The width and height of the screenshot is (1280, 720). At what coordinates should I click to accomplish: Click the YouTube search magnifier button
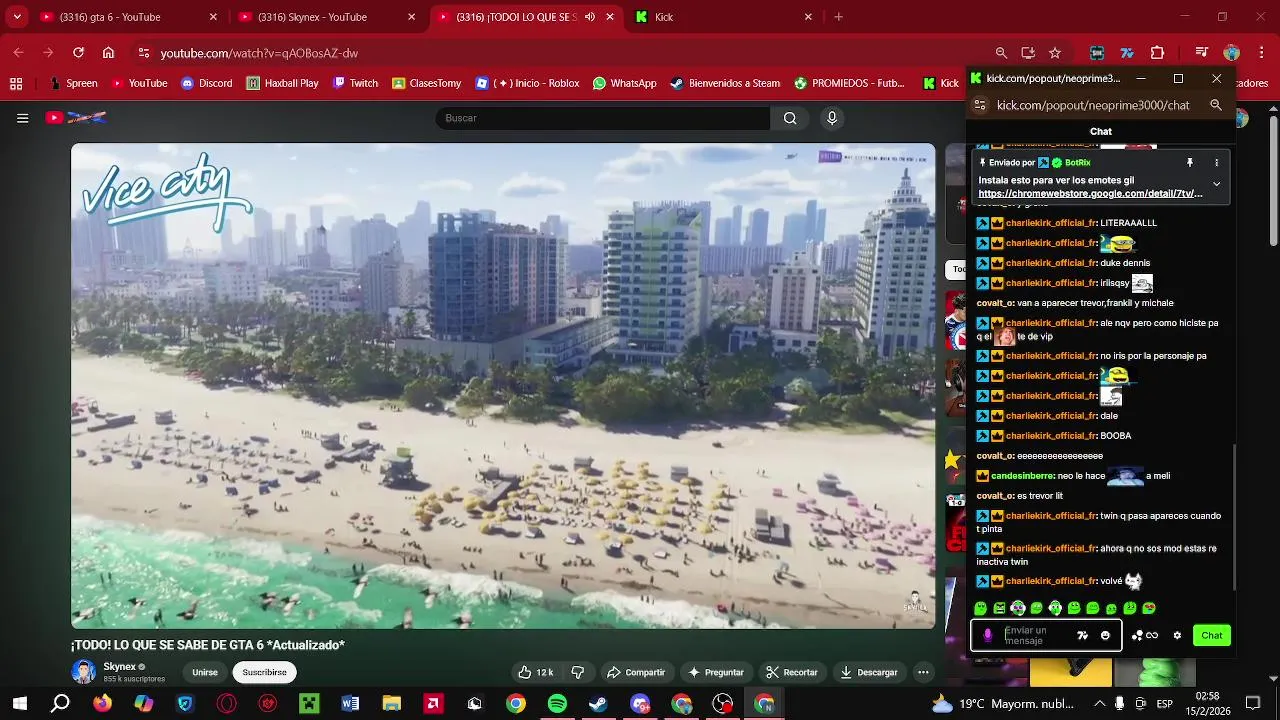[790, 118]
